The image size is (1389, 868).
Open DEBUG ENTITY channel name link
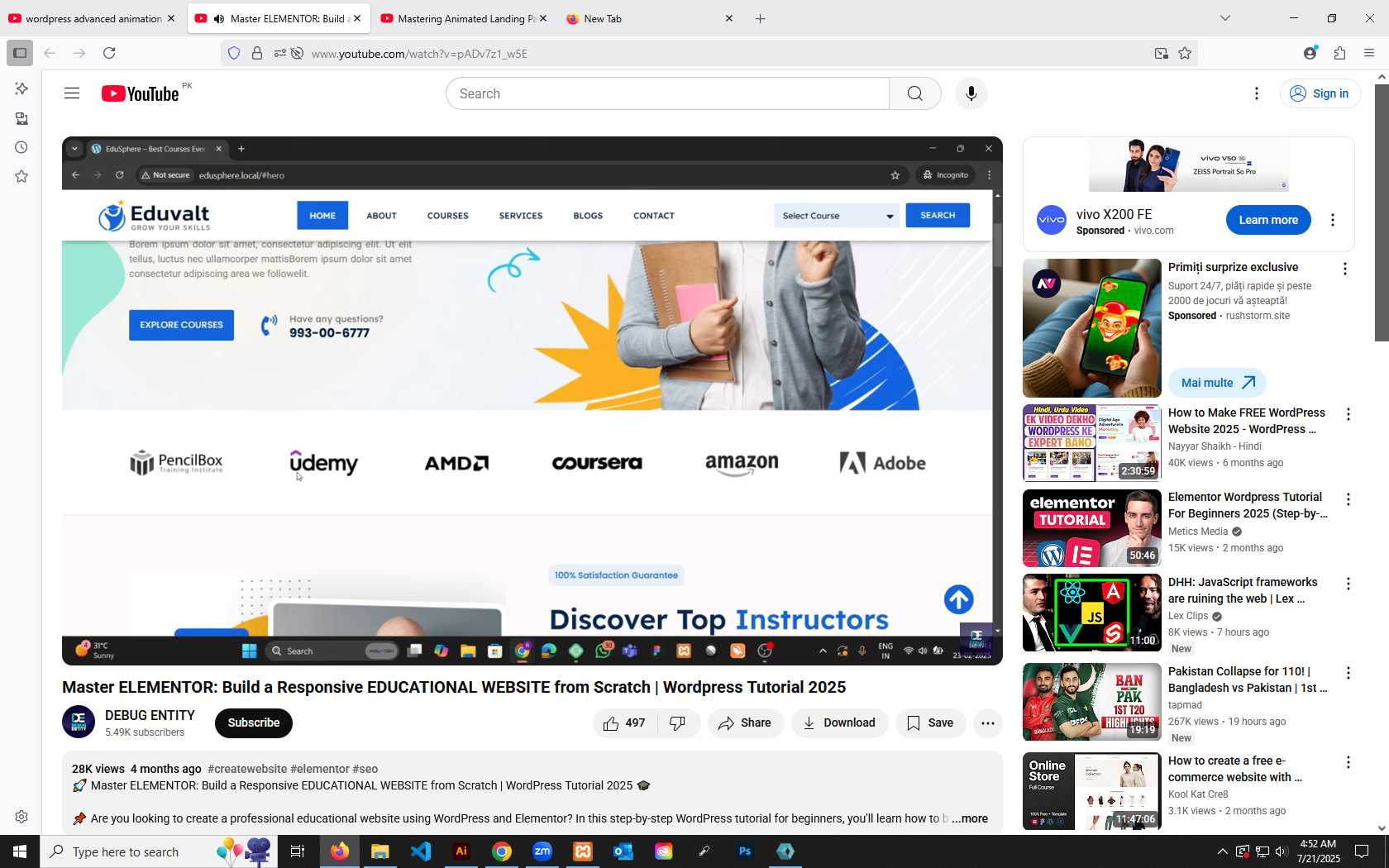pos(150,715)
